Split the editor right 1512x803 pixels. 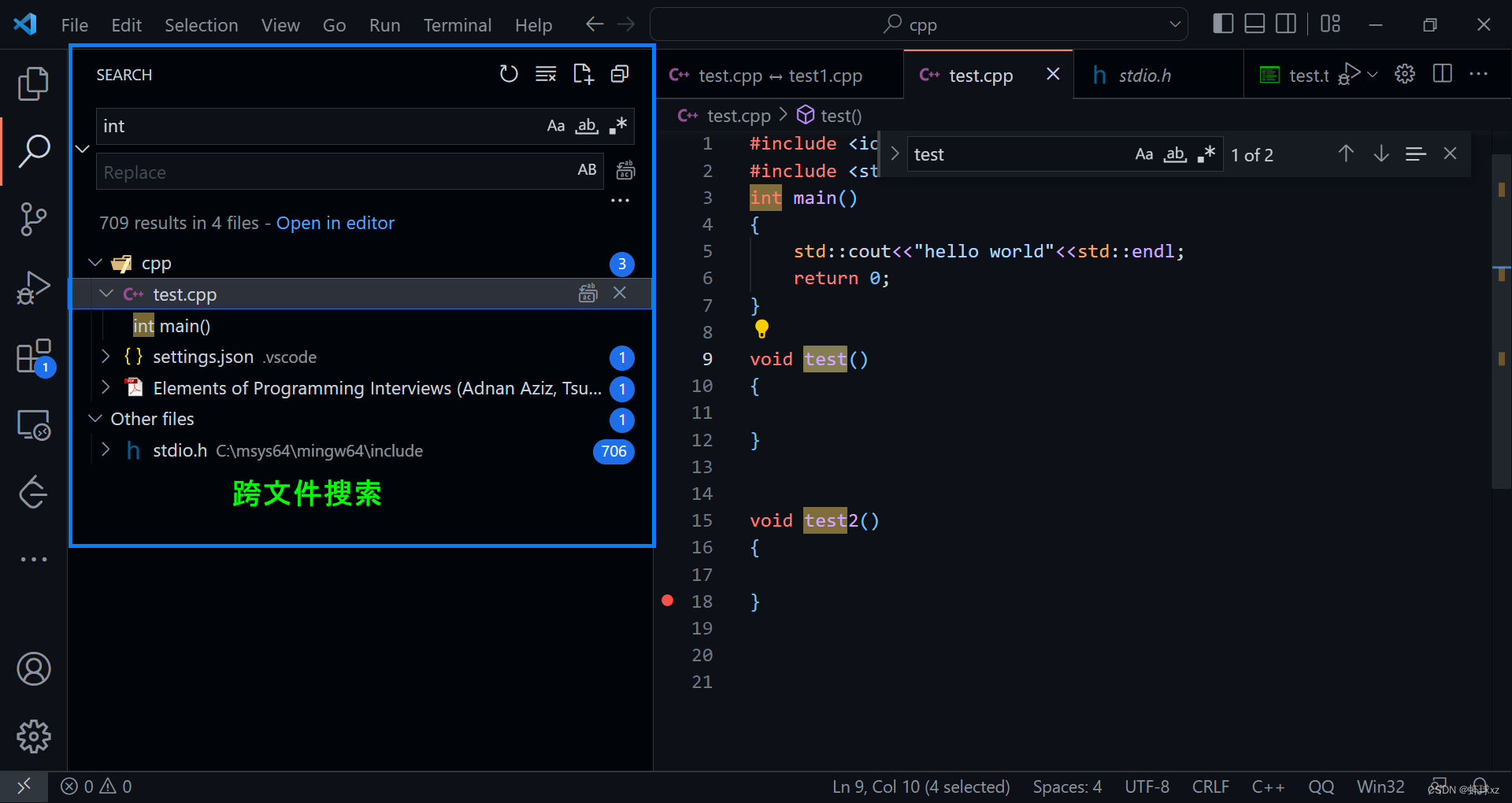pyautogui.click(x=1443, y=74)
